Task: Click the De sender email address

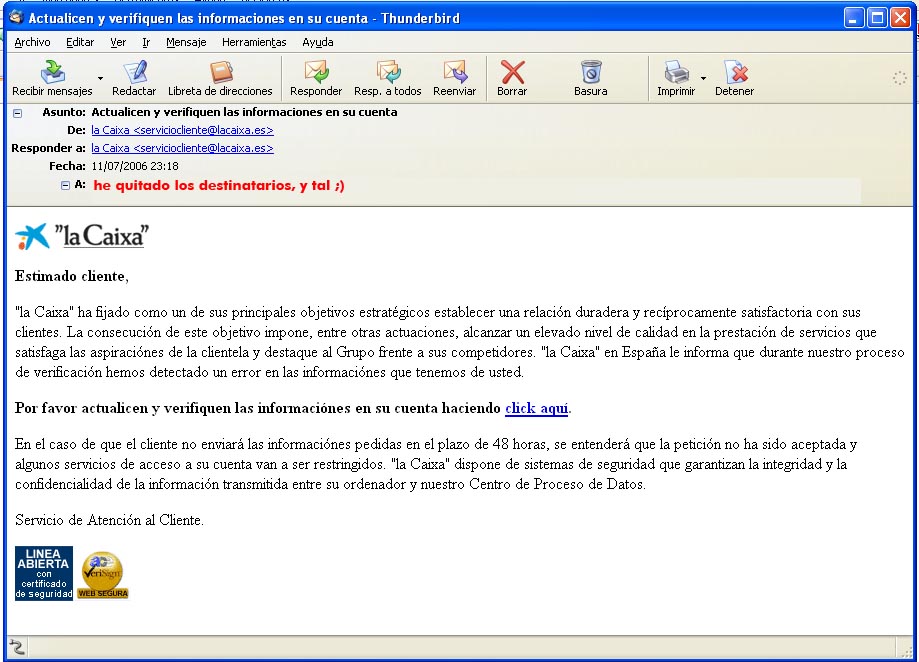Action: pyautogui.click(x=182, y=130)
